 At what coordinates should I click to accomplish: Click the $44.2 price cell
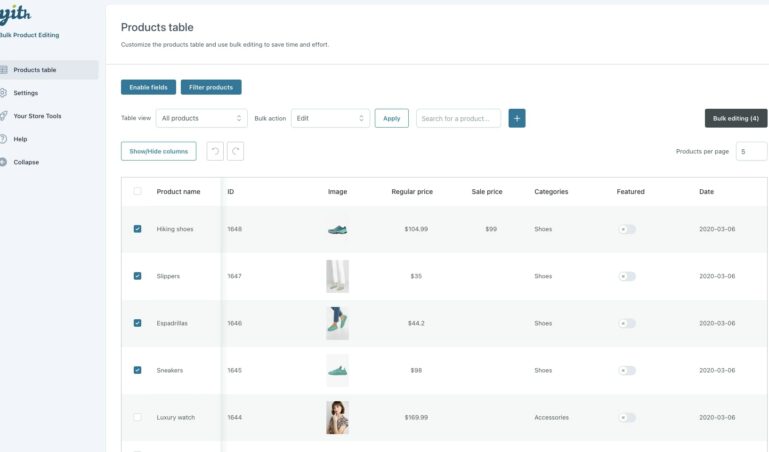coord(416,323)
